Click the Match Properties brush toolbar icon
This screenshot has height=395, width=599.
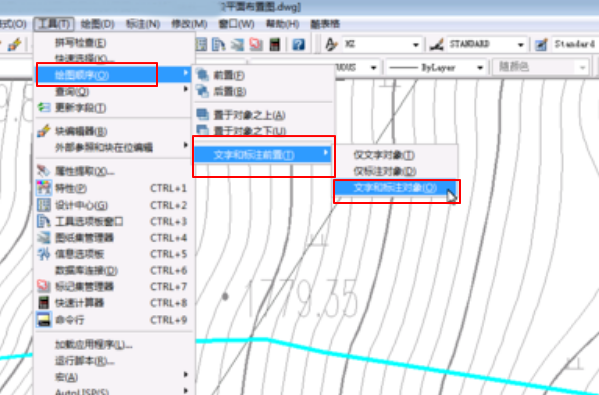coord(15,45)
